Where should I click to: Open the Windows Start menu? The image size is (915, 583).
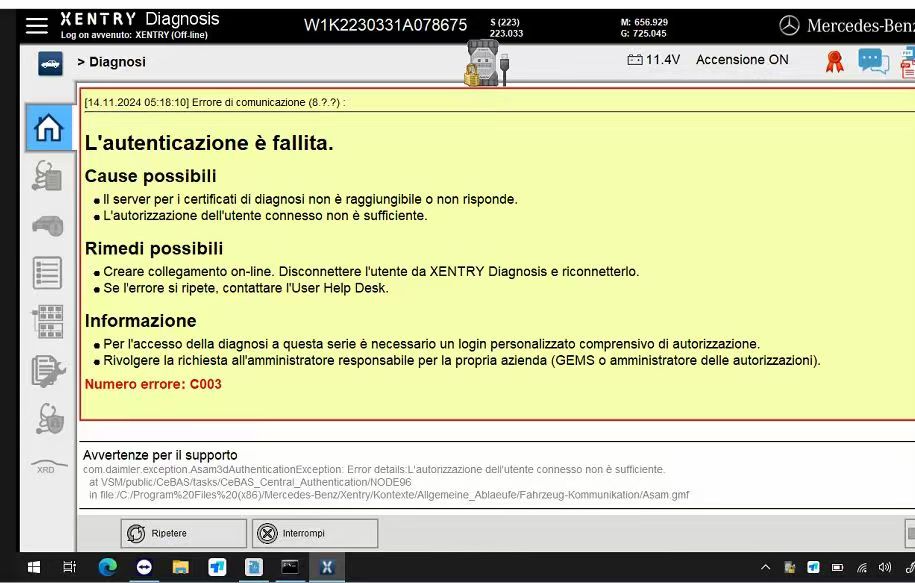[x=34, y=567]
